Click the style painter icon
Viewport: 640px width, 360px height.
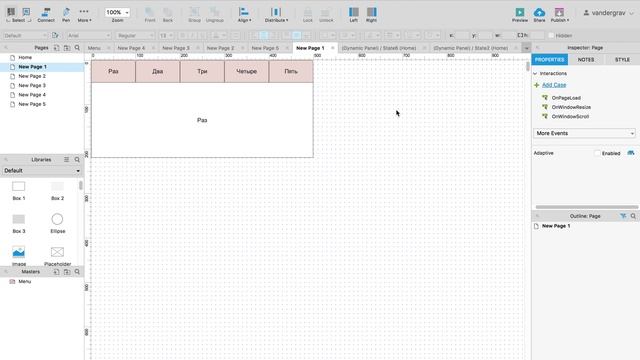coord(55,36)
